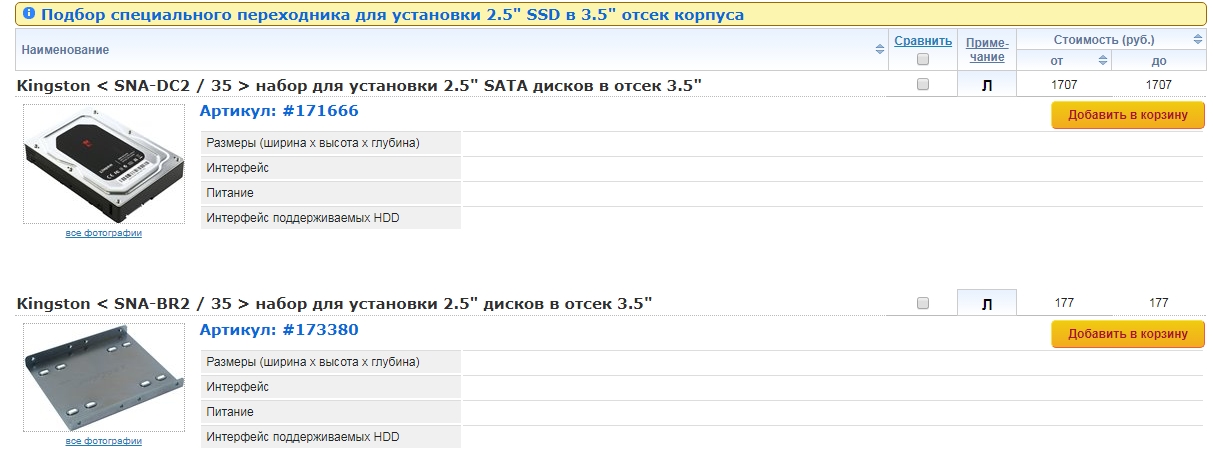View SNA-DC2 drive enclosure product photo
The width and height of the screenshot is (1213, 455).
coord(104,164)
